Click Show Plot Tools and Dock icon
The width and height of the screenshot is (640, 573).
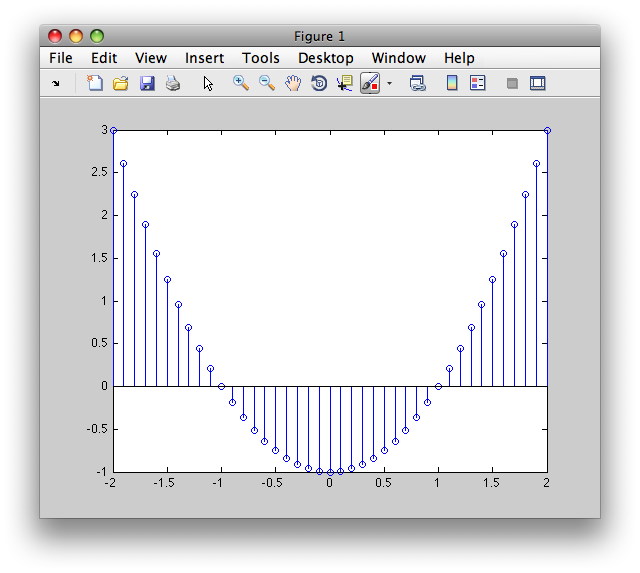coord(538,83)
